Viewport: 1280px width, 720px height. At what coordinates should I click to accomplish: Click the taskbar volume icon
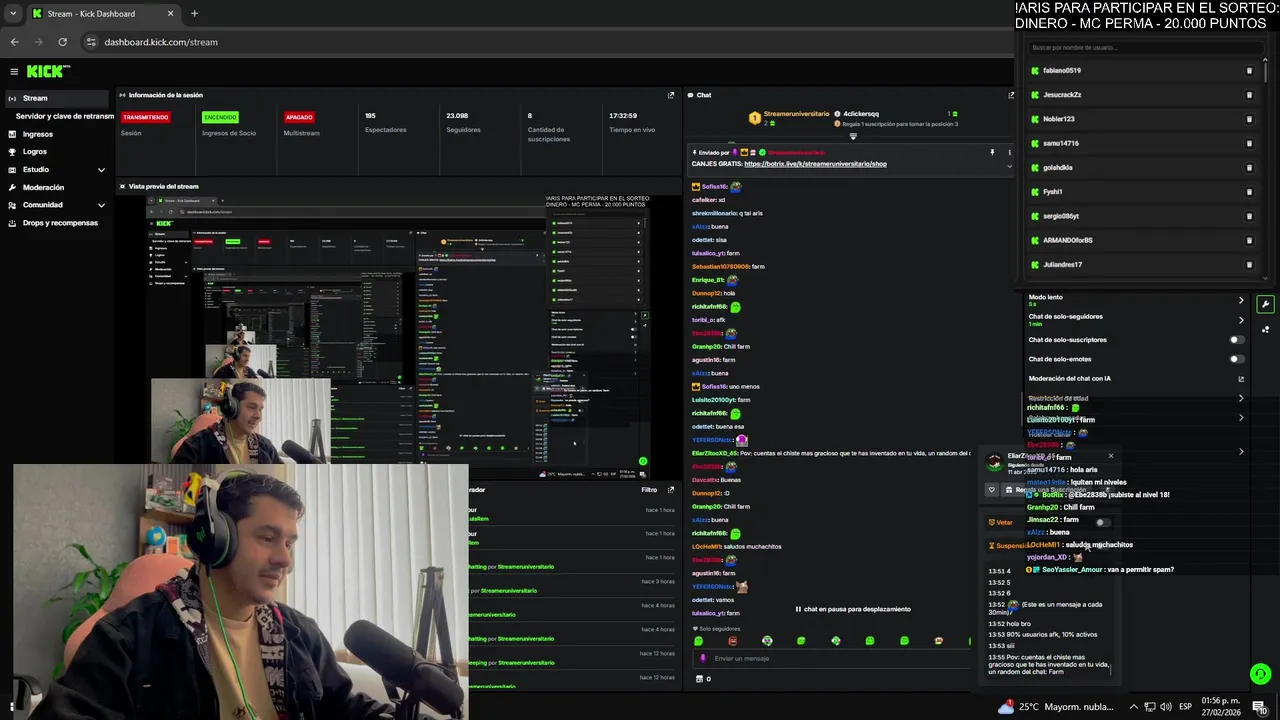tap(1165, 707)
